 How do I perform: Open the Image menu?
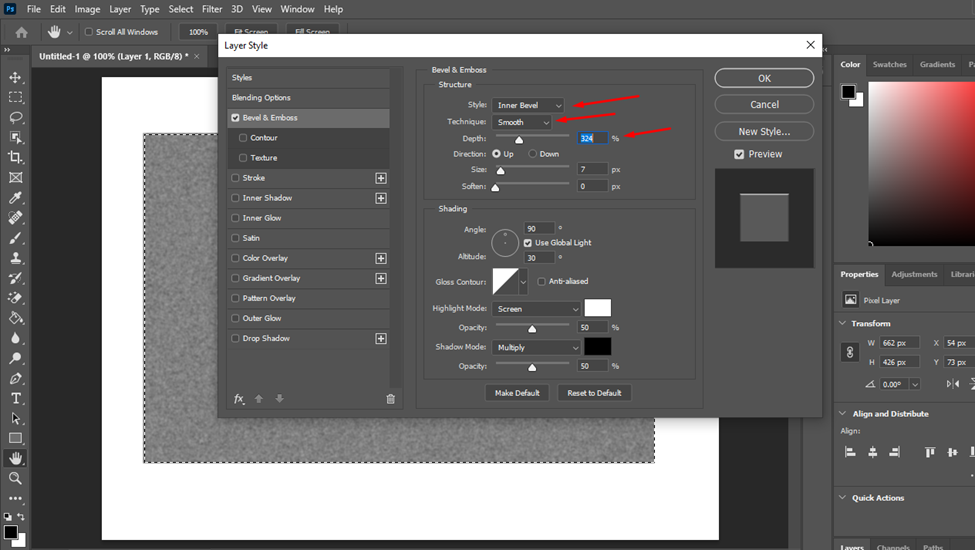(x=87, y=9)
